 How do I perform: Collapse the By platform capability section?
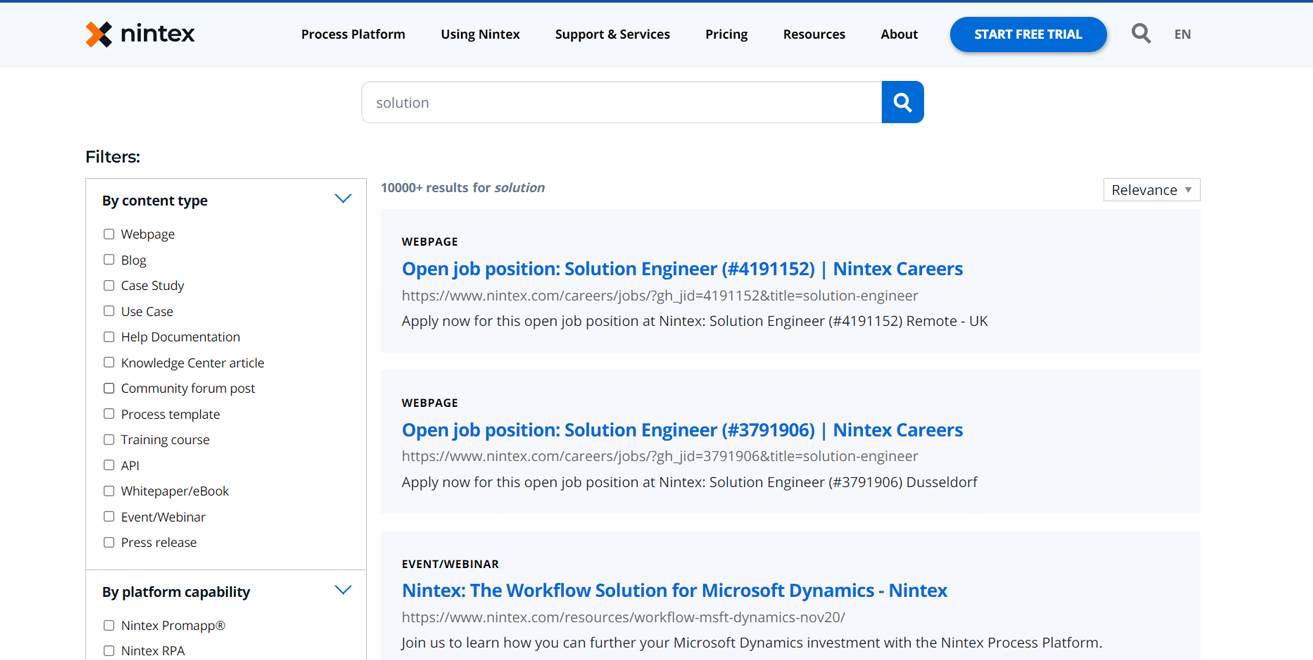pos(343,590)
